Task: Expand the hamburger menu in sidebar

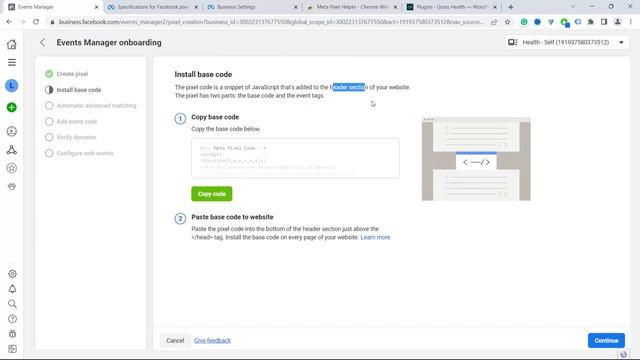Action: [12, 62]
